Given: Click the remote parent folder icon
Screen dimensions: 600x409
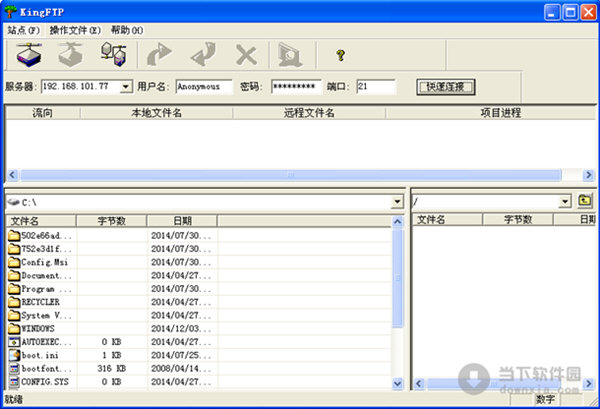Looking at the screenshot, I should (585, 200).
